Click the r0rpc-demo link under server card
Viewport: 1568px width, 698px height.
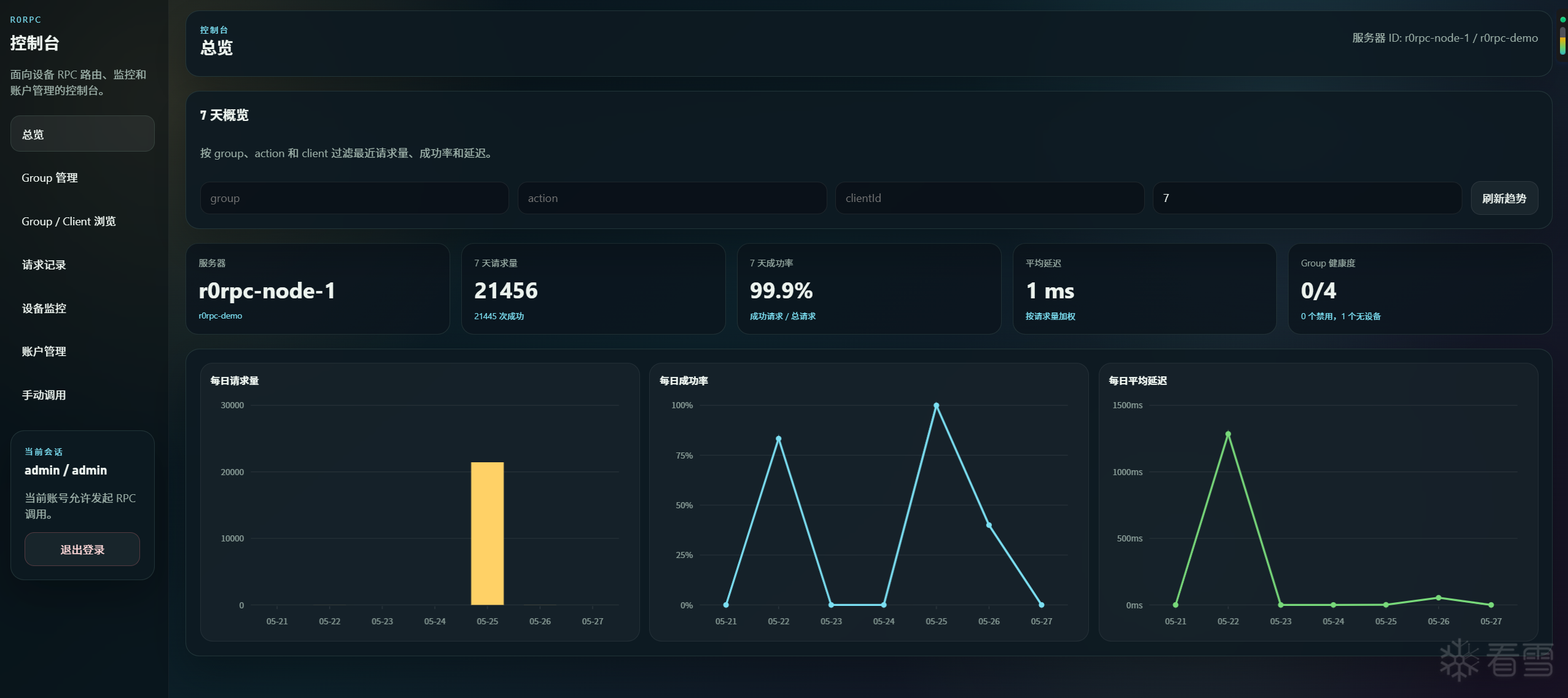220,316
